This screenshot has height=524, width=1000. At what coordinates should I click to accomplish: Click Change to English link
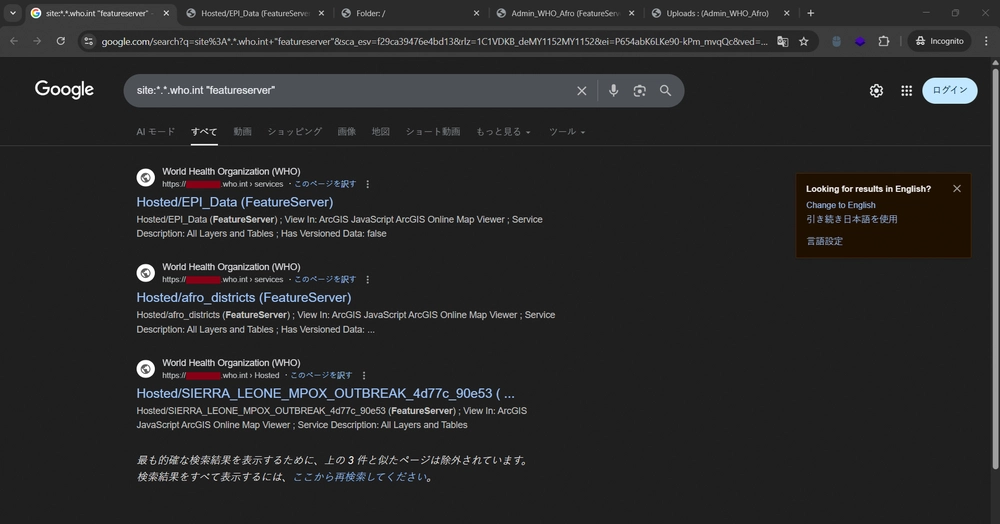(x=841, y=205)
